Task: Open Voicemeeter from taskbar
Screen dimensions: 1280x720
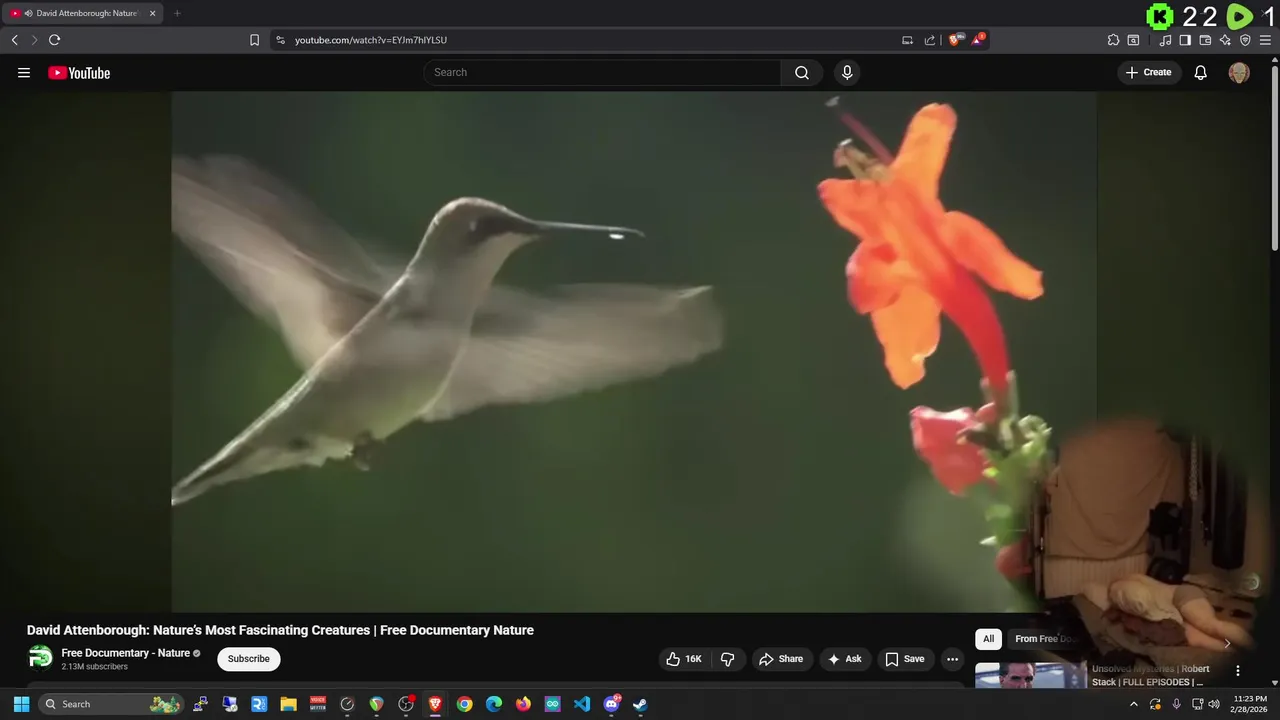Action: pyautogui.click(x=318, y=704)
